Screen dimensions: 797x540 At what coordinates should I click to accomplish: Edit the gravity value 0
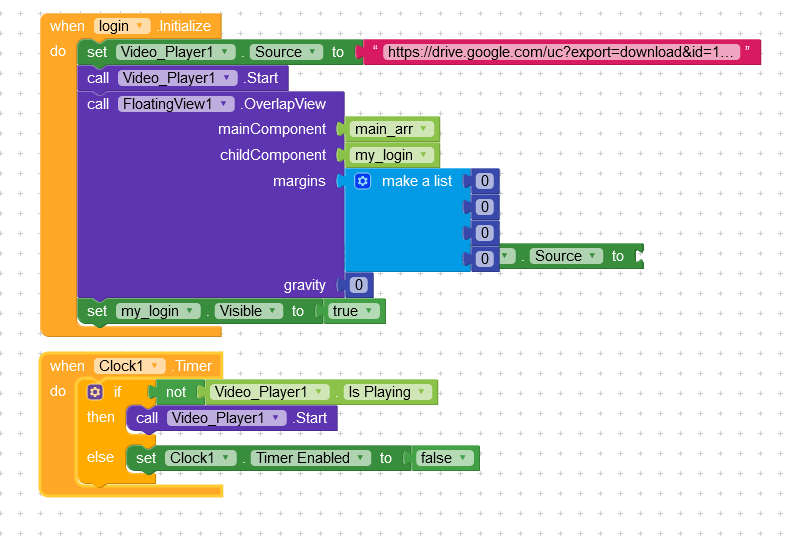358,285
